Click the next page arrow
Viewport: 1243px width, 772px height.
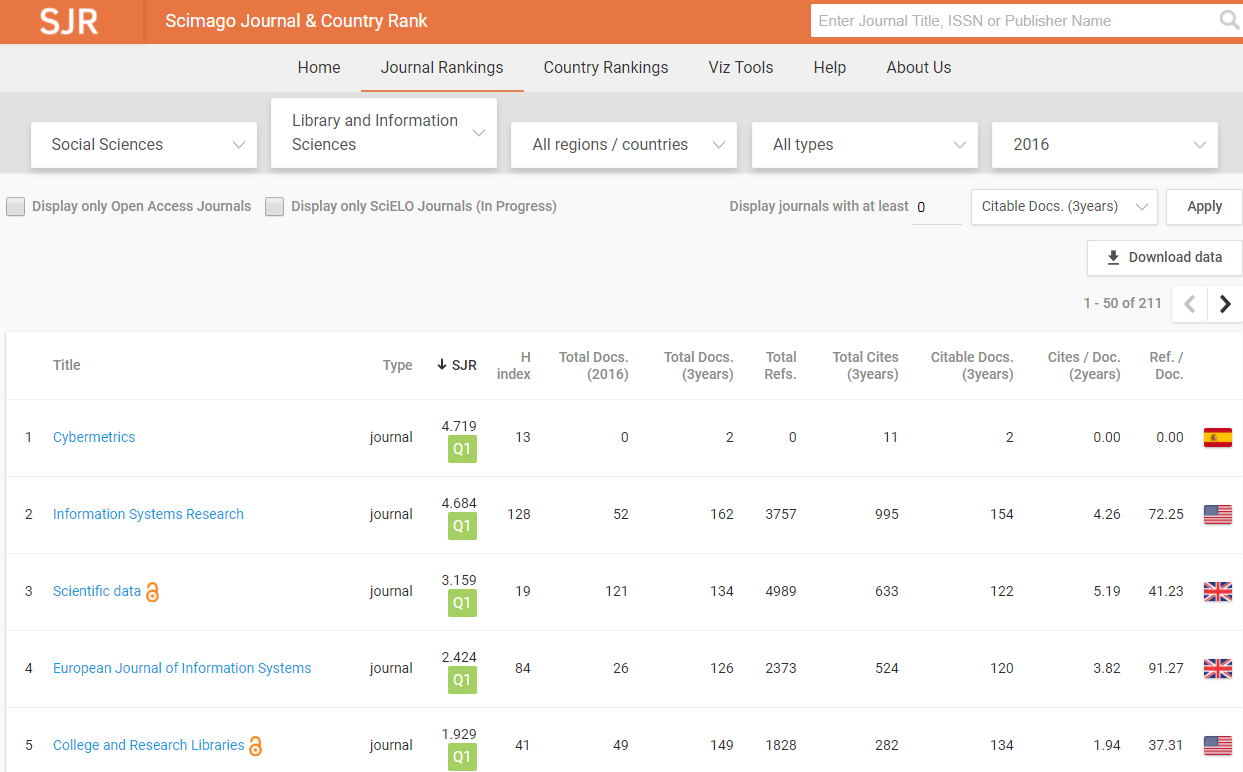[1225, 303]
